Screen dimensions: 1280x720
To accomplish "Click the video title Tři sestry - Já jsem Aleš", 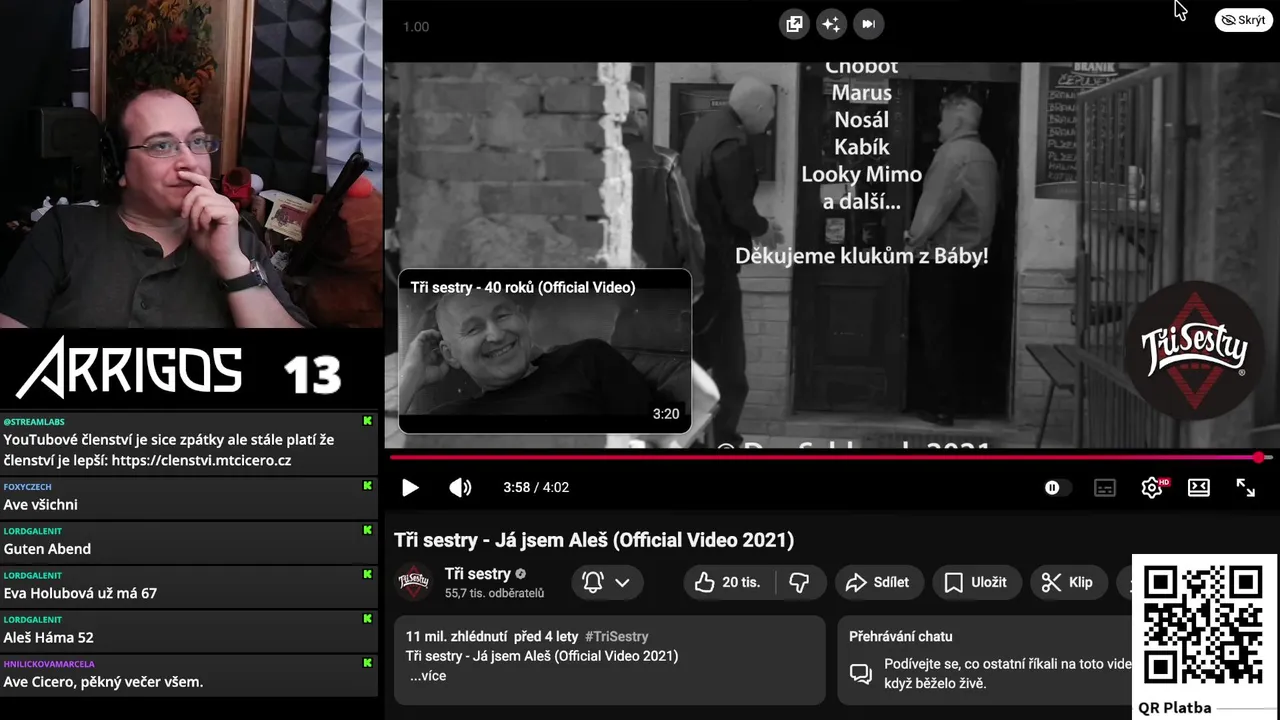I will click(x=594, y=540).
